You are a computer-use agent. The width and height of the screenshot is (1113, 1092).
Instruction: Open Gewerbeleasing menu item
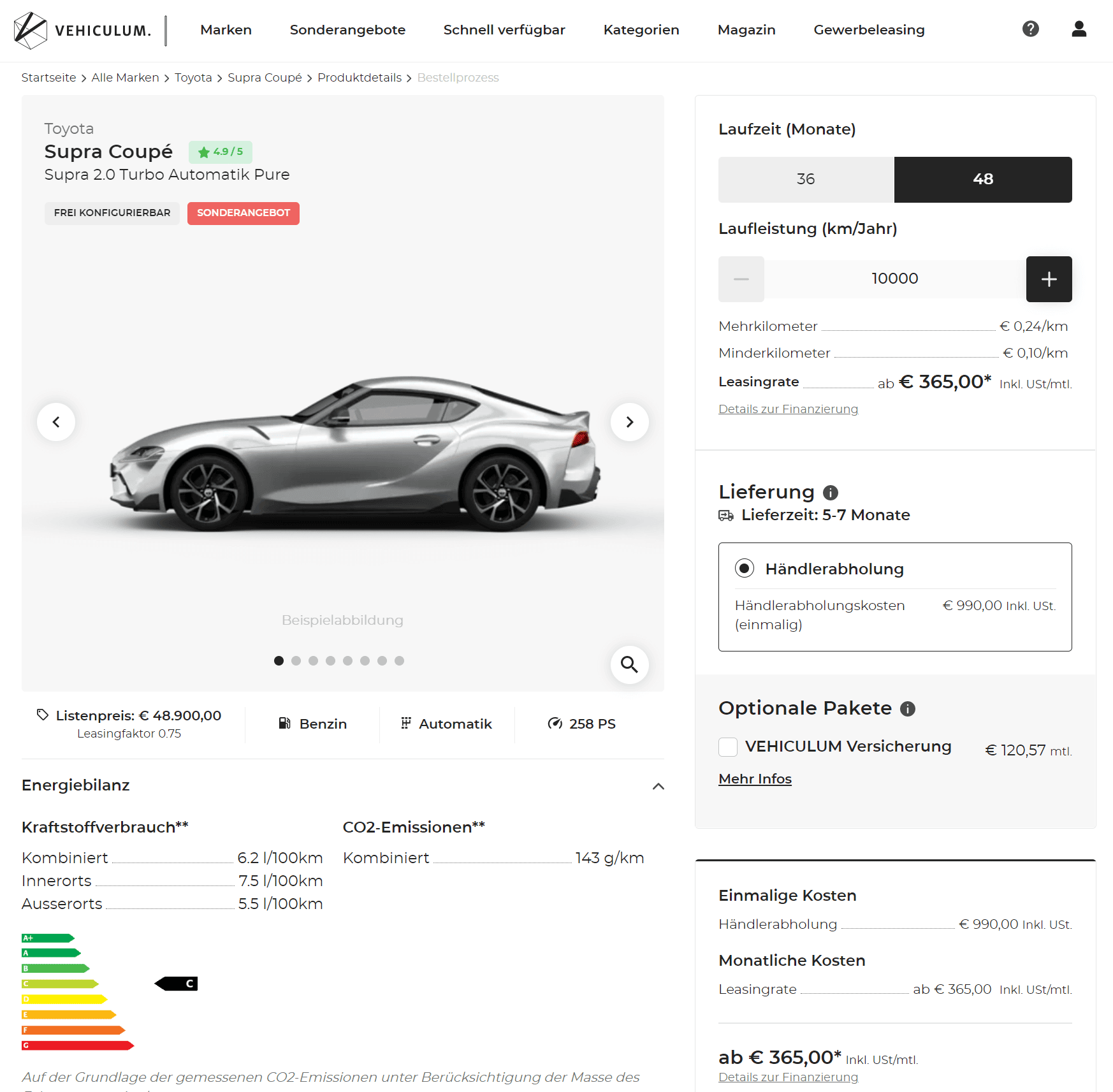(869, 30)
